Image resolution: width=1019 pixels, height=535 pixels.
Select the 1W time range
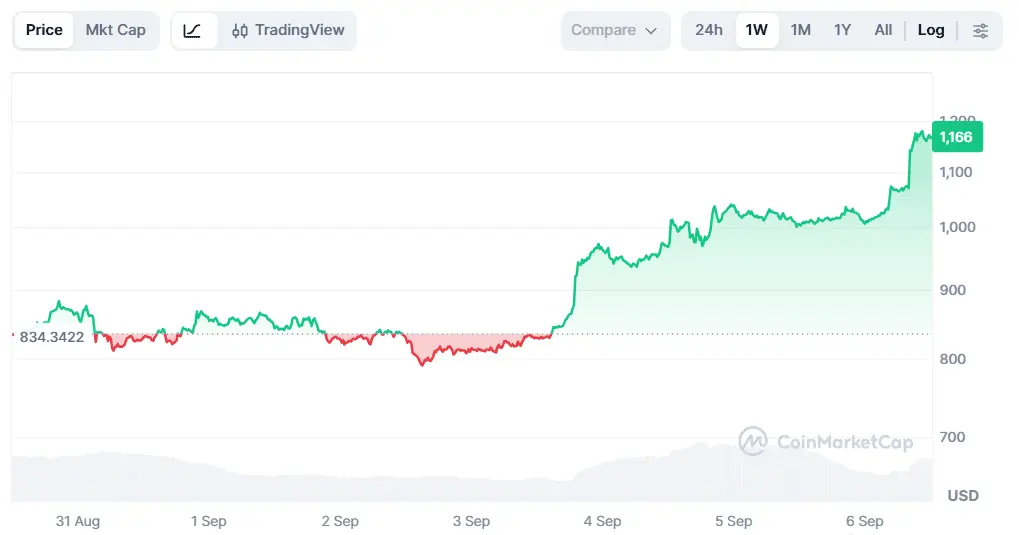[756, 30]
